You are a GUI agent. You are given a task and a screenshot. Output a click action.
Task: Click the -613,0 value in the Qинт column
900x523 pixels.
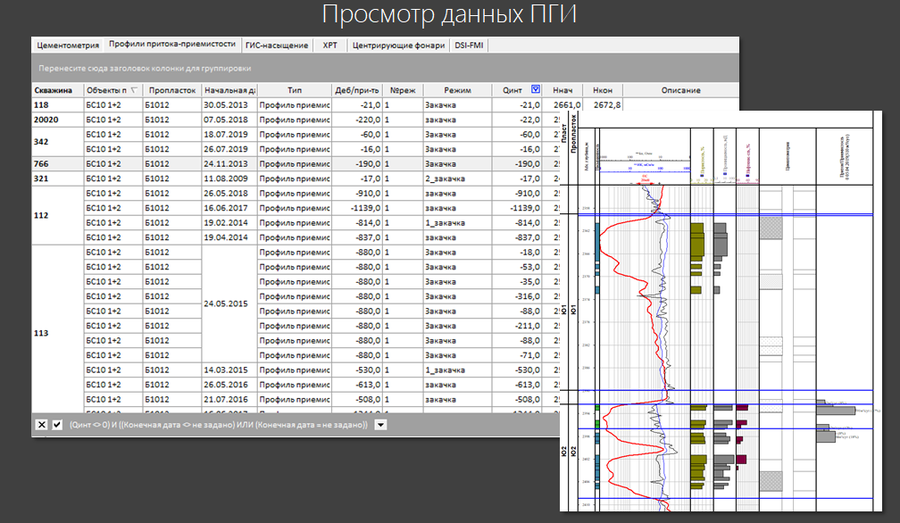[x=517, y=385]
